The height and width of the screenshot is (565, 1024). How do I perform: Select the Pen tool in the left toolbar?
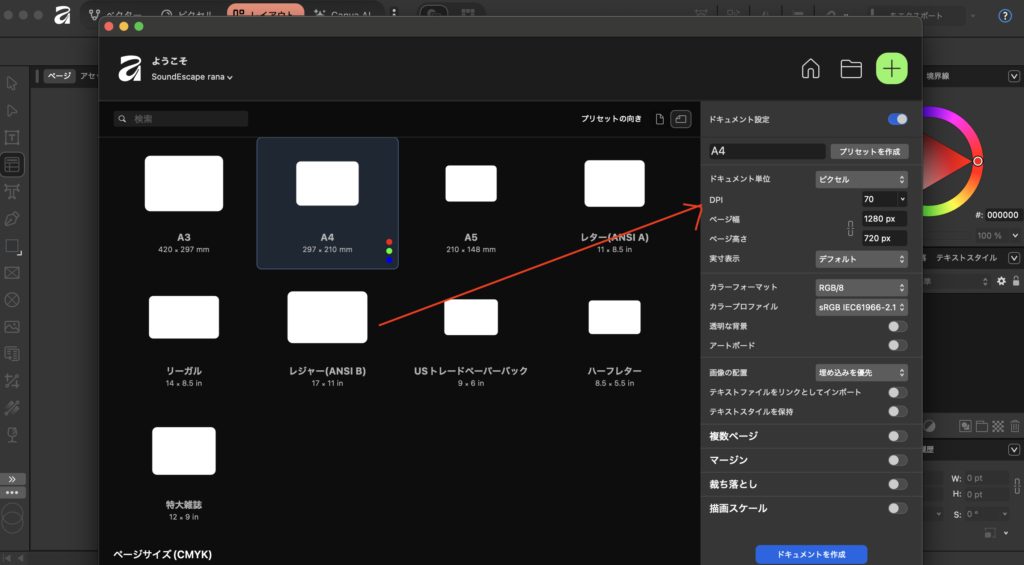pos(13,218)
